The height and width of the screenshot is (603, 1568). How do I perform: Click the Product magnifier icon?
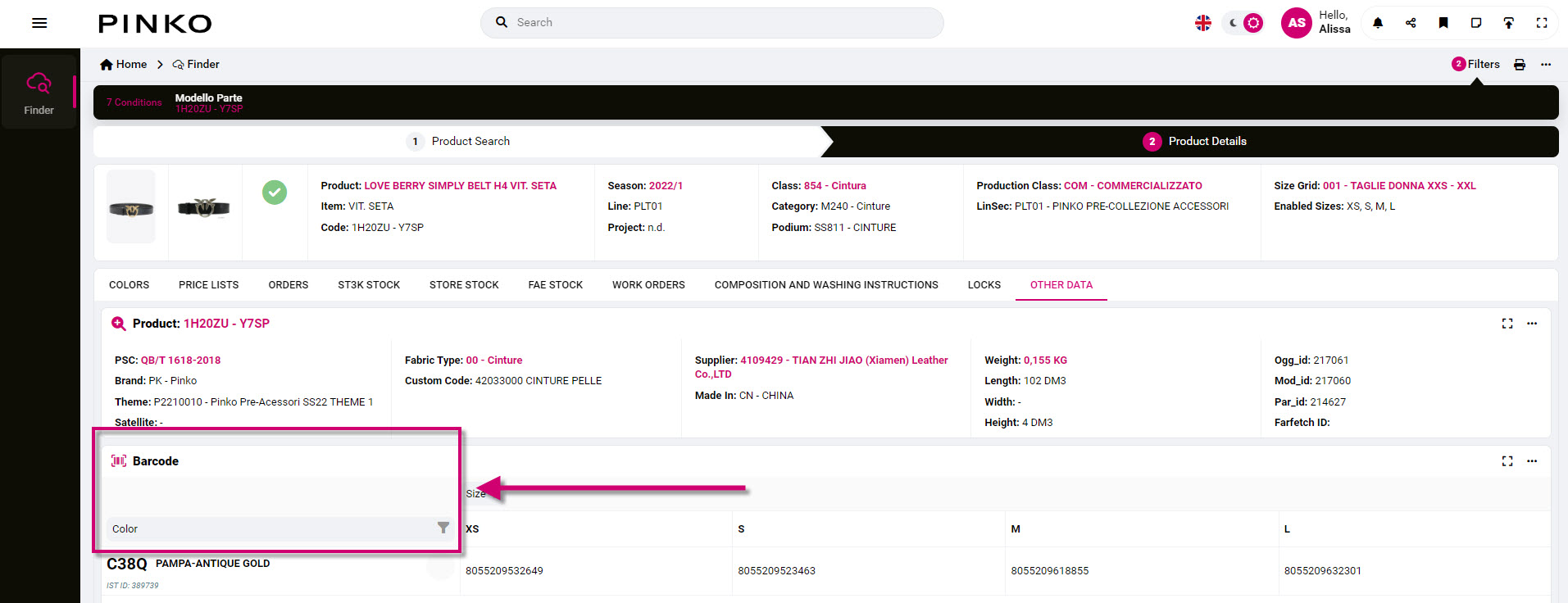point(119,324)
